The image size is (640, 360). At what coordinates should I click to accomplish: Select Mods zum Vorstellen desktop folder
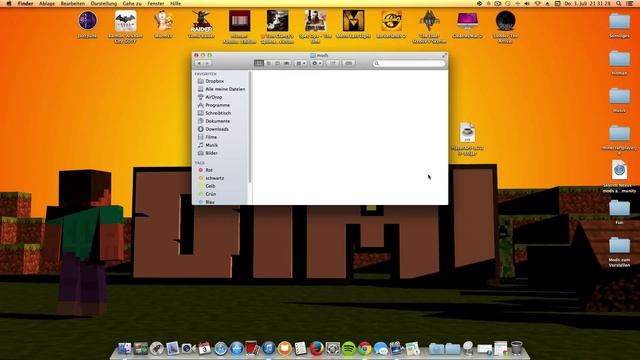point(620,246)
